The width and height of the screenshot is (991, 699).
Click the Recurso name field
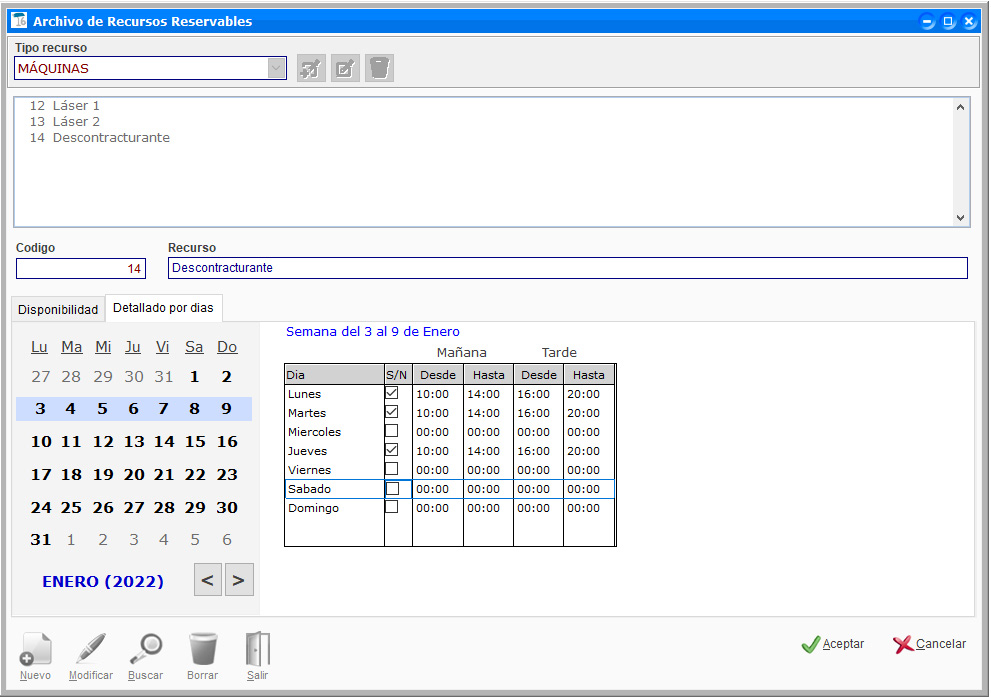(x=568, y=268)
